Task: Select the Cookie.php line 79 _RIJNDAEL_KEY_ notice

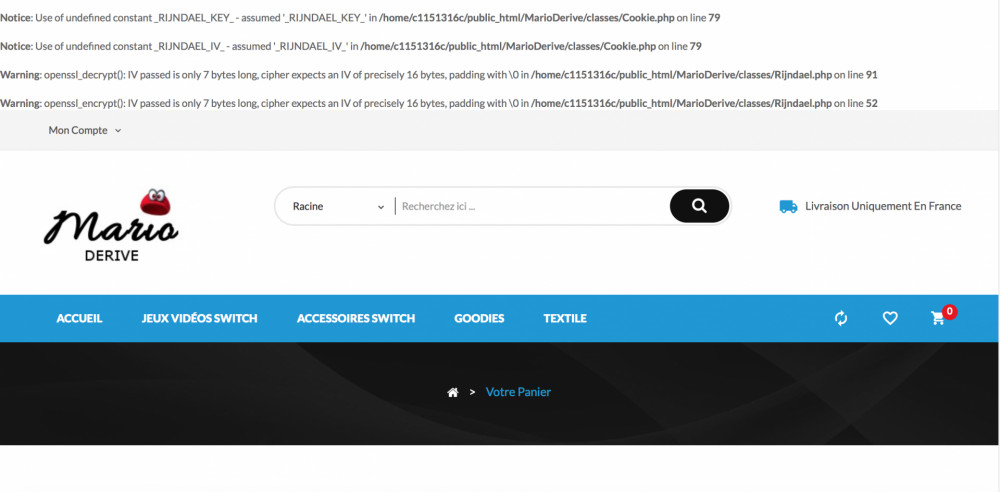Action: coord(360,18)
